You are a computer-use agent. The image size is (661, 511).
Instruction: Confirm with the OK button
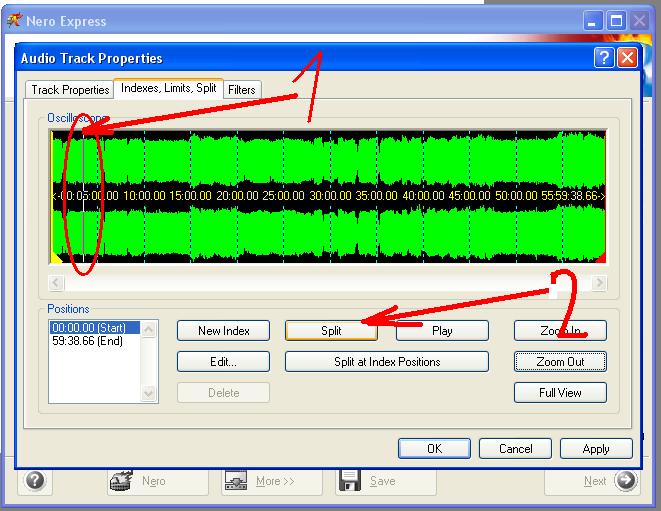click(434, 449)
